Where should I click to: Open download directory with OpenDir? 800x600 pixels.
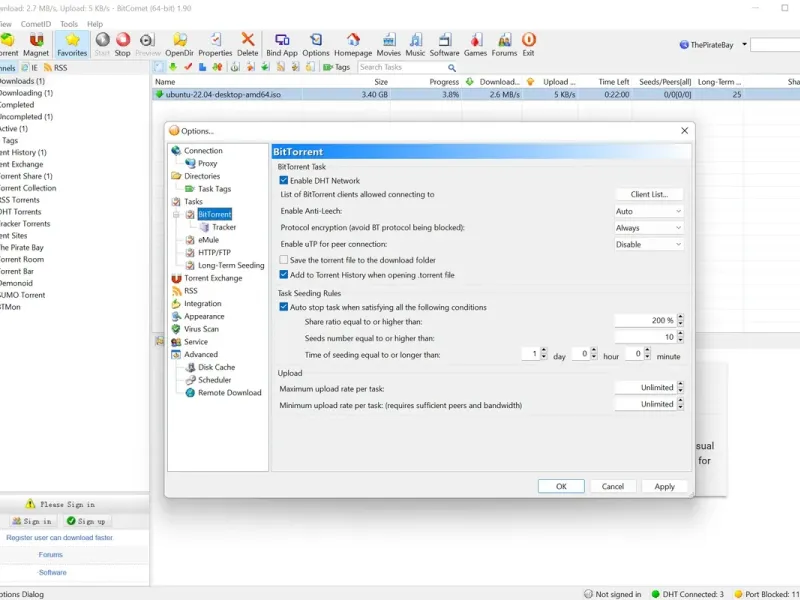pyautogui.click(x=180, y=44)
